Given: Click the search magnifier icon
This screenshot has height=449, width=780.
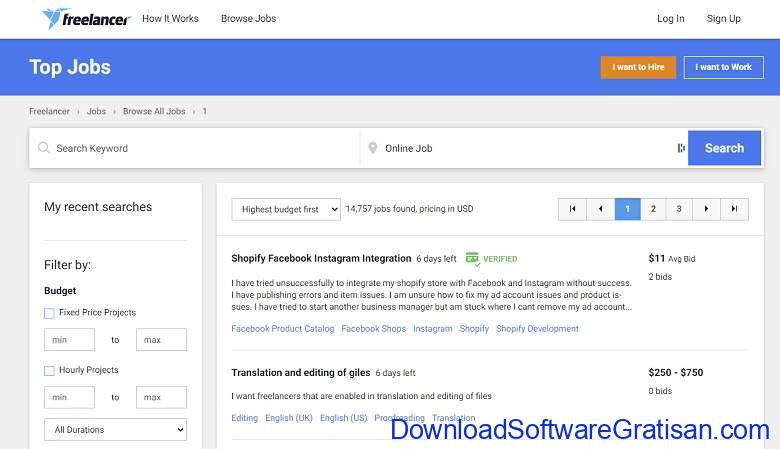Looking at the screenshot, I should [x=44, y=148].
